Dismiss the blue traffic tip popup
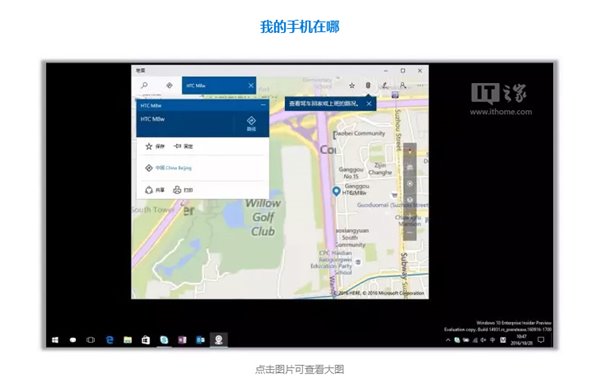The image size is (600, 387). click(x=369, y=103)
